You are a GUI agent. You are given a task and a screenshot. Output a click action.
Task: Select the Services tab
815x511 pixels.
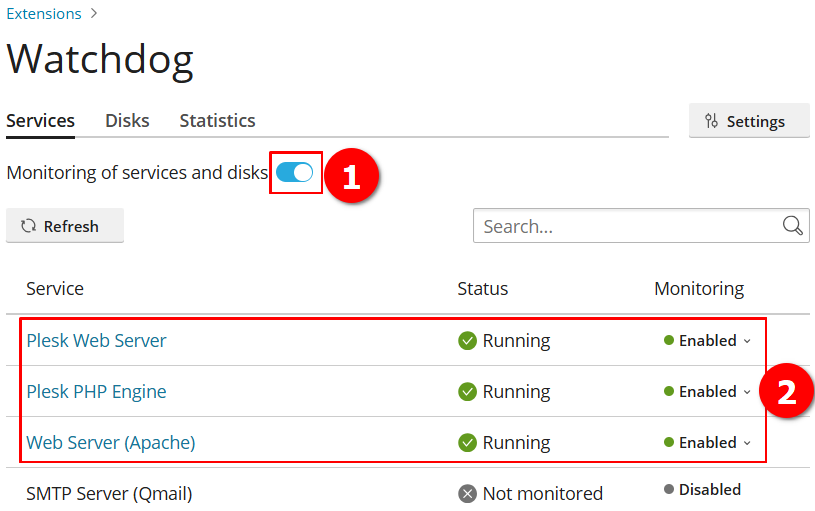(41, 121)
